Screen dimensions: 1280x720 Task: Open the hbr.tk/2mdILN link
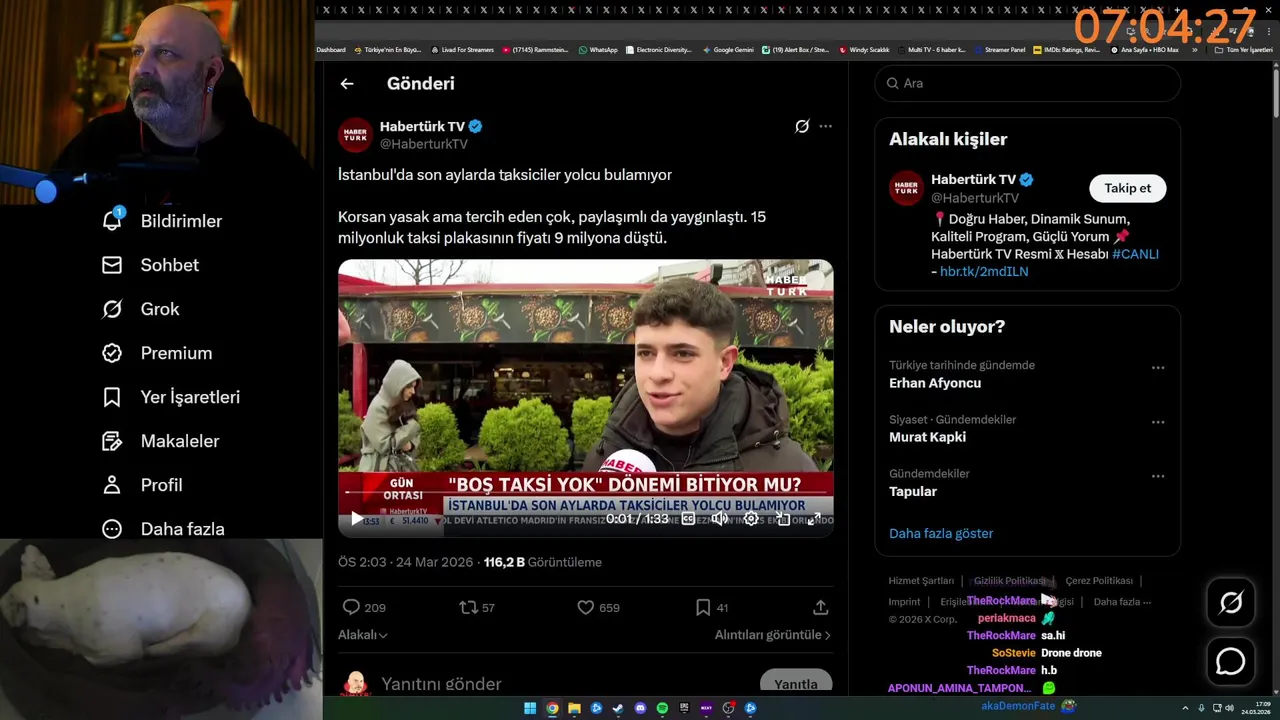(984, 271)
